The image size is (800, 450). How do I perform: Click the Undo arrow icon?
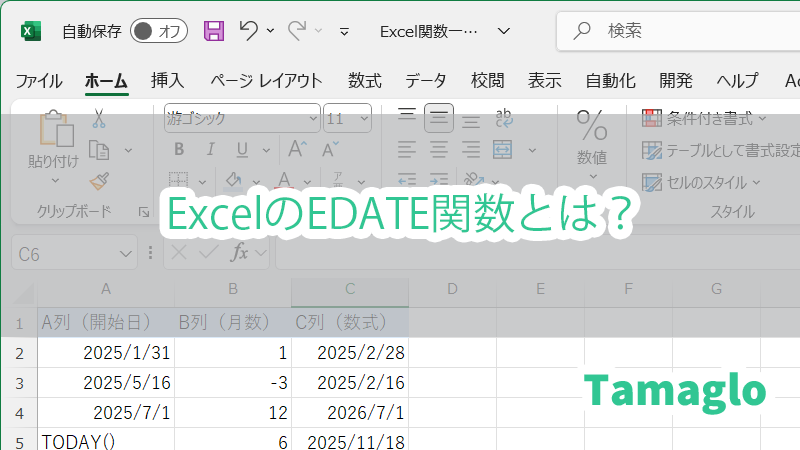point(250,31)
